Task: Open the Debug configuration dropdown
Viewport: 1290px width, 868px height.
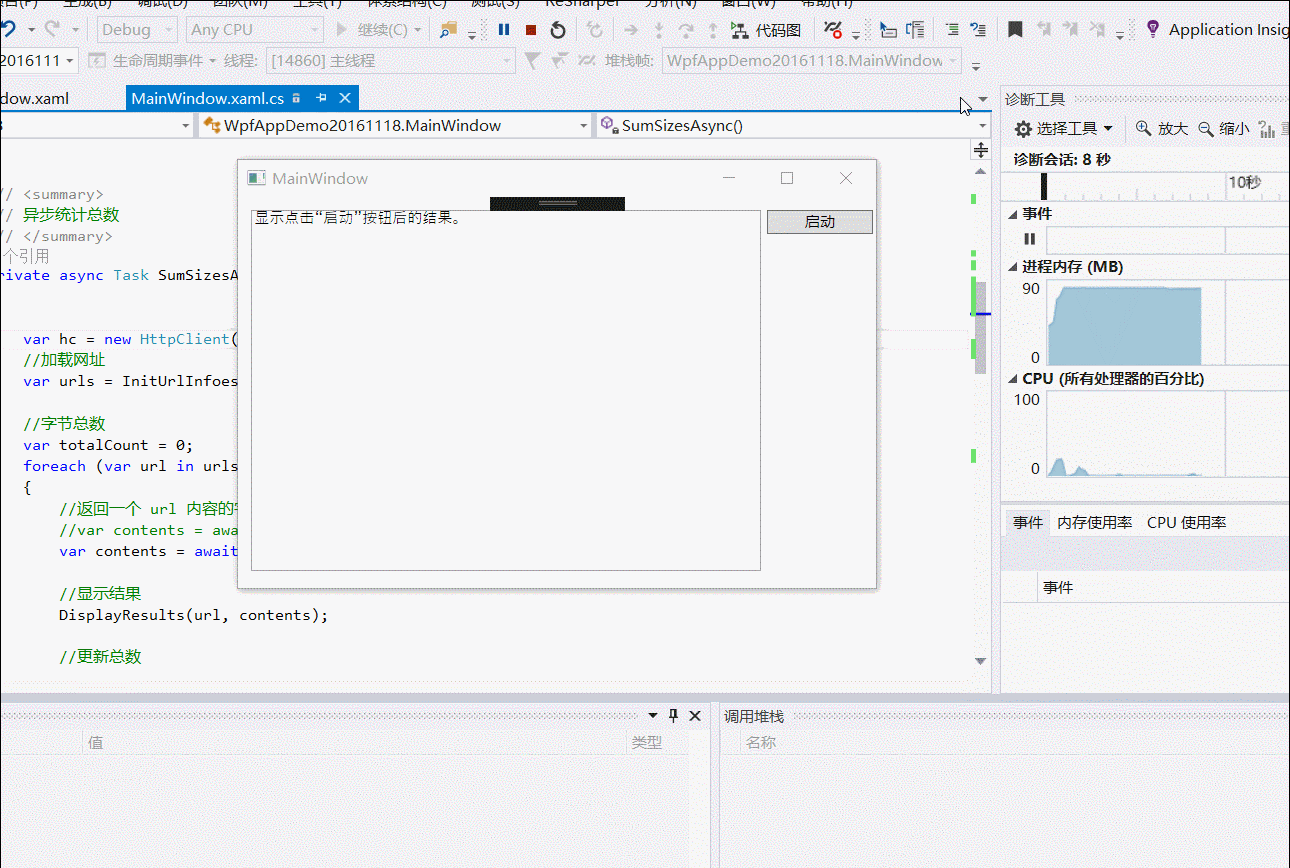Action: pos(138,30)
